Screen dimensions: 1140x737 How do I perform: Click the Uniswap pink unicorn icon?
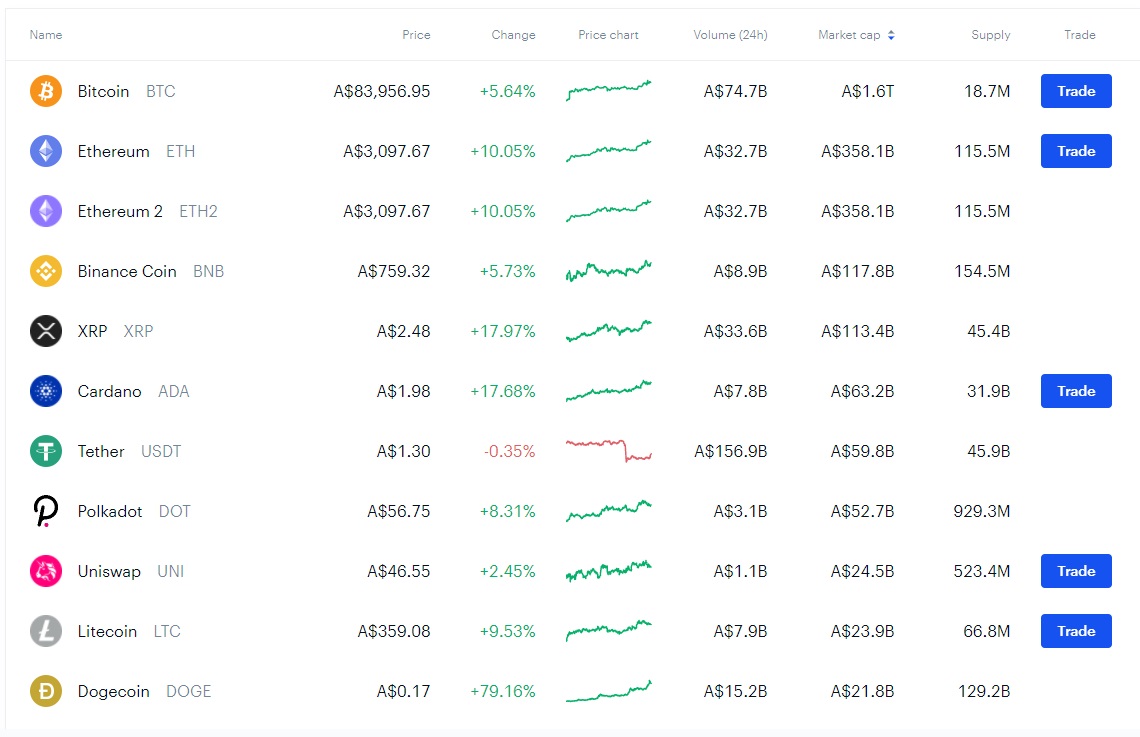[x=46, y=571]
